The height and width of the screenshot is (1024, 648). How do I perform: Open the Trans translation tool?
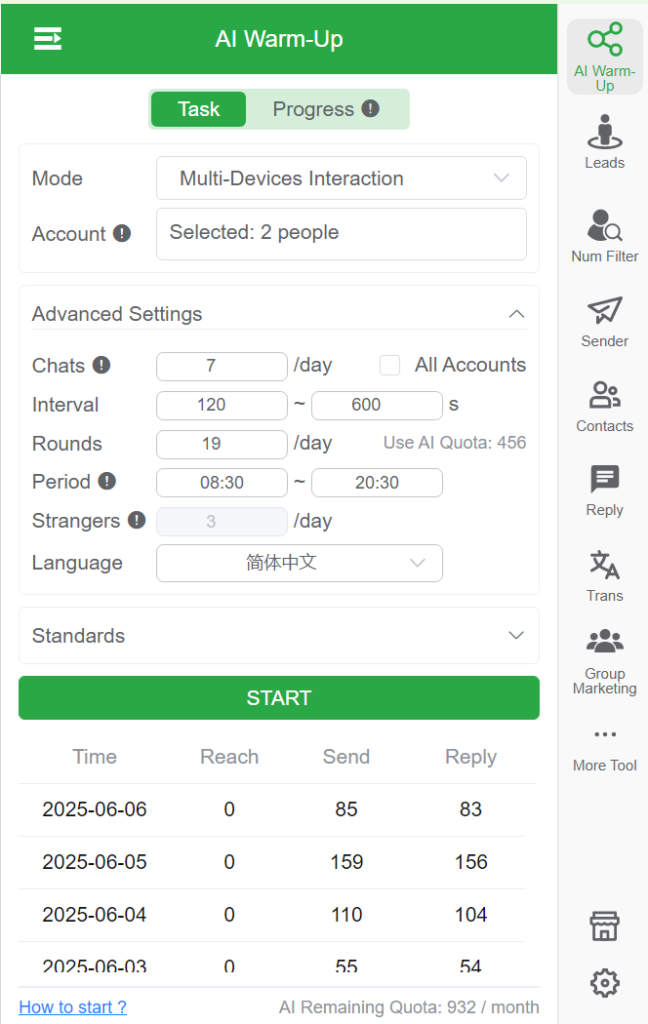pos(604,575)
